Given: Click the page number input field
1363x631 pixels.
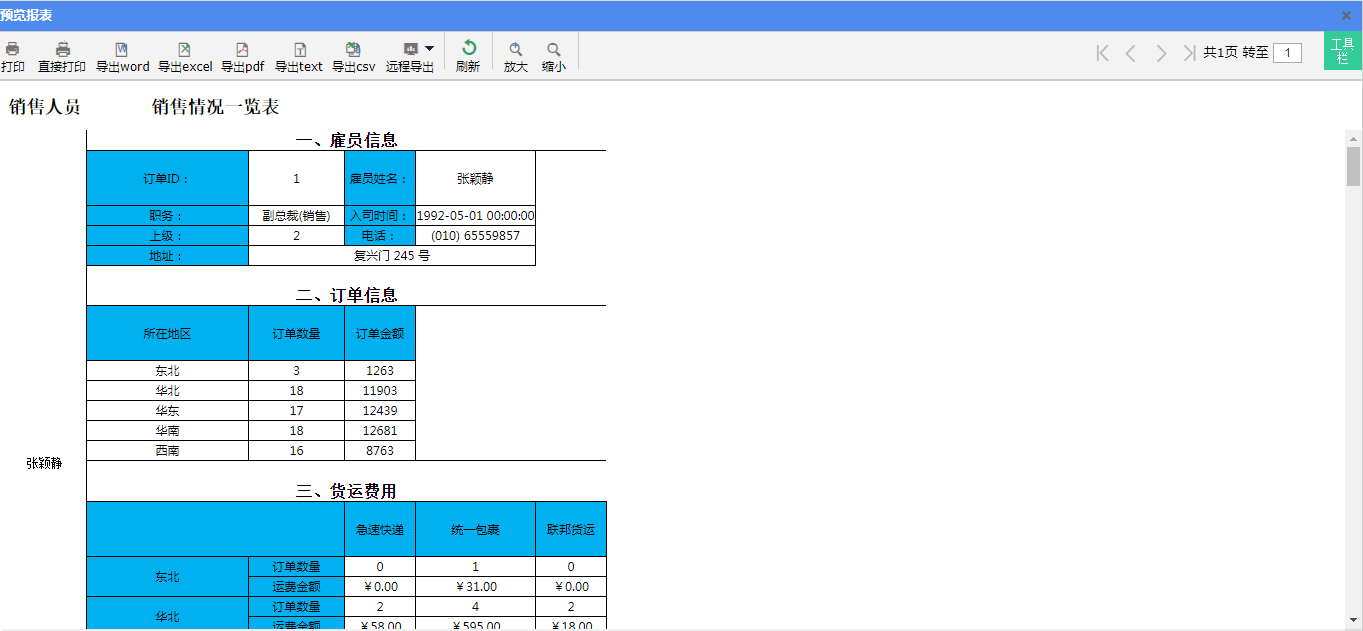Looking at the screenshot, I should [1287, 53].
